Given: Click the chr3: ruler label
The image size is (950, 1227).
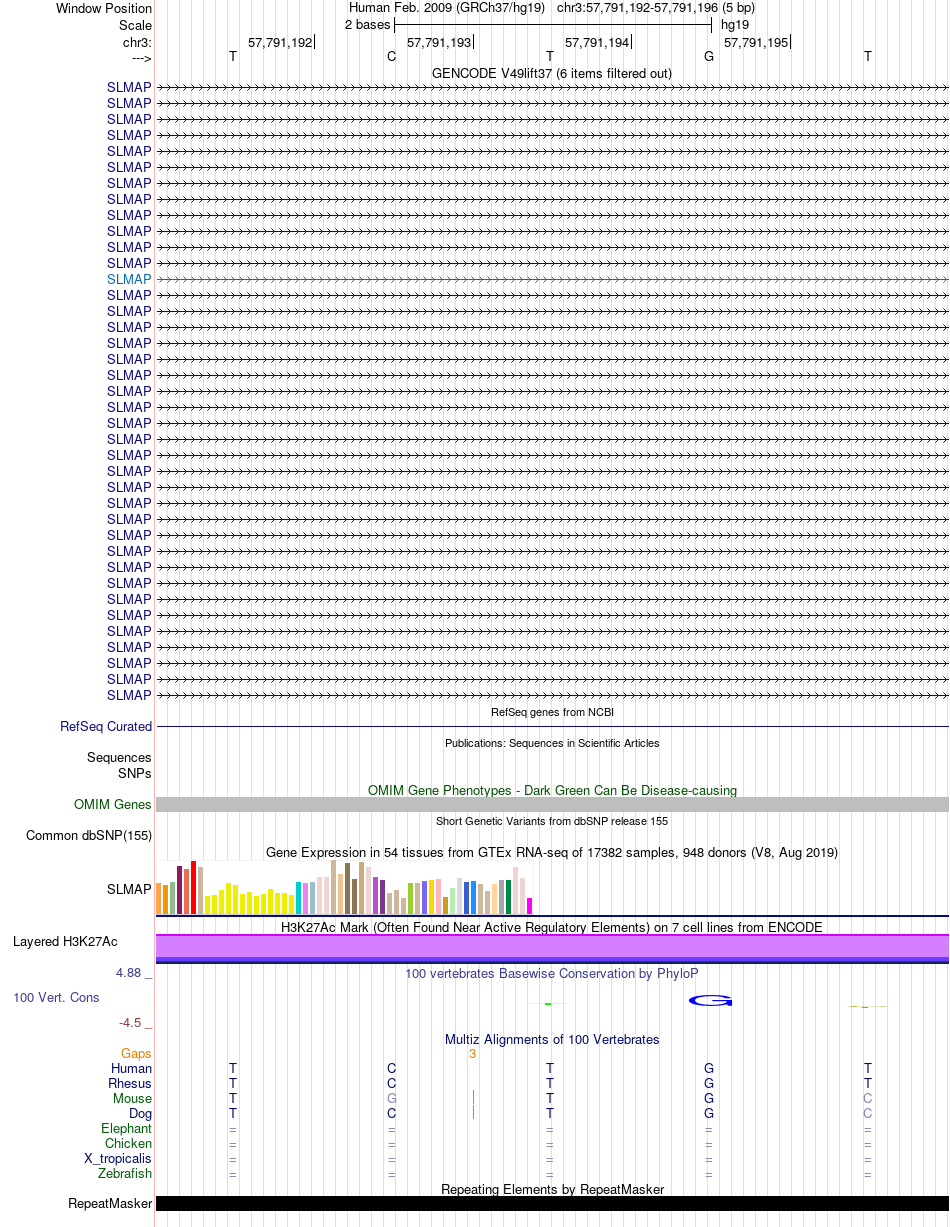Looking at the screenshot, I should point(137,43).
